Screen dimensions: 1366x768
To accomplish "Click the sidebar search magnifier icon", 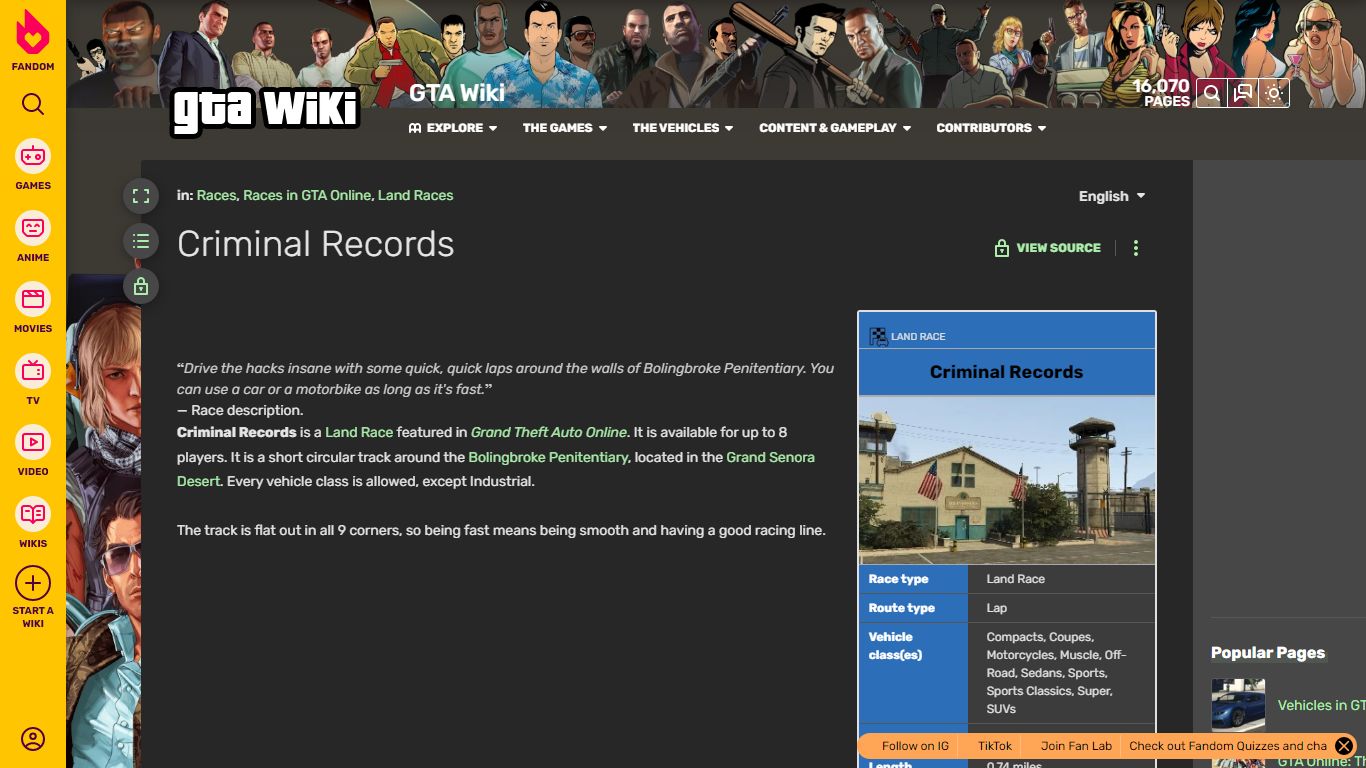I will pyautogui.click(x=33, y=104).
